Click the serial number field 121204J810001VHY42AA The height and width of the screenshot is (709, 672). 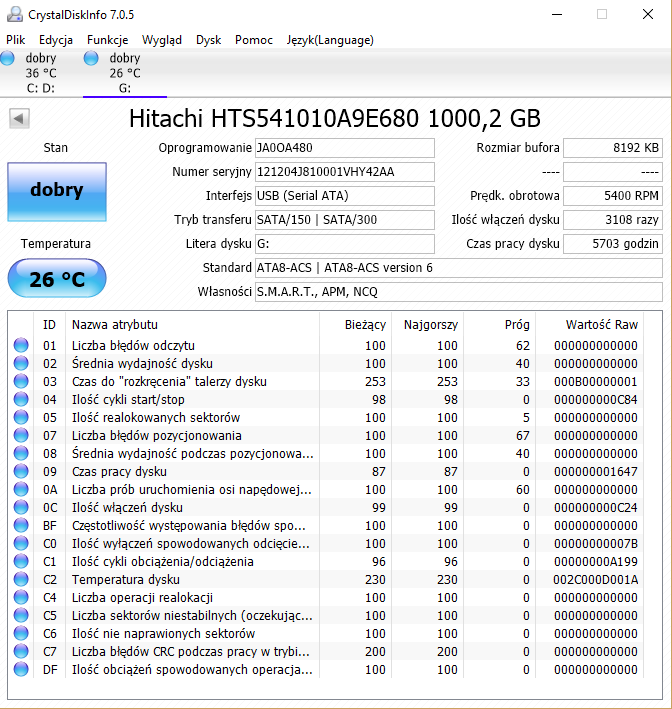(345, 172)
